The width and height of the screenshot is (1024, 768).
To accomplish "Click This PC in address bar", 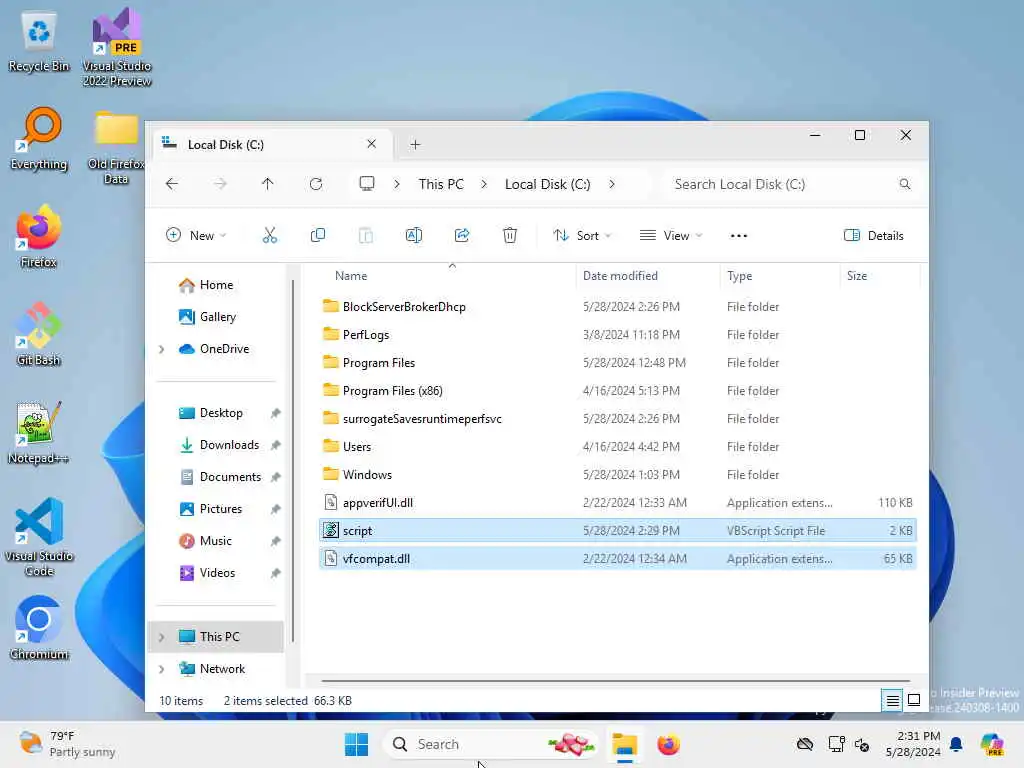I will 441,184.
